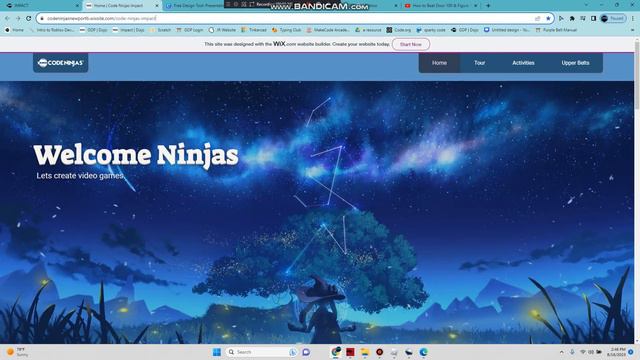Image resolution: width=640 pixels, height=360 pixels.
Task: Open the JR Website bookmark
Action: [x=222, y=30]
